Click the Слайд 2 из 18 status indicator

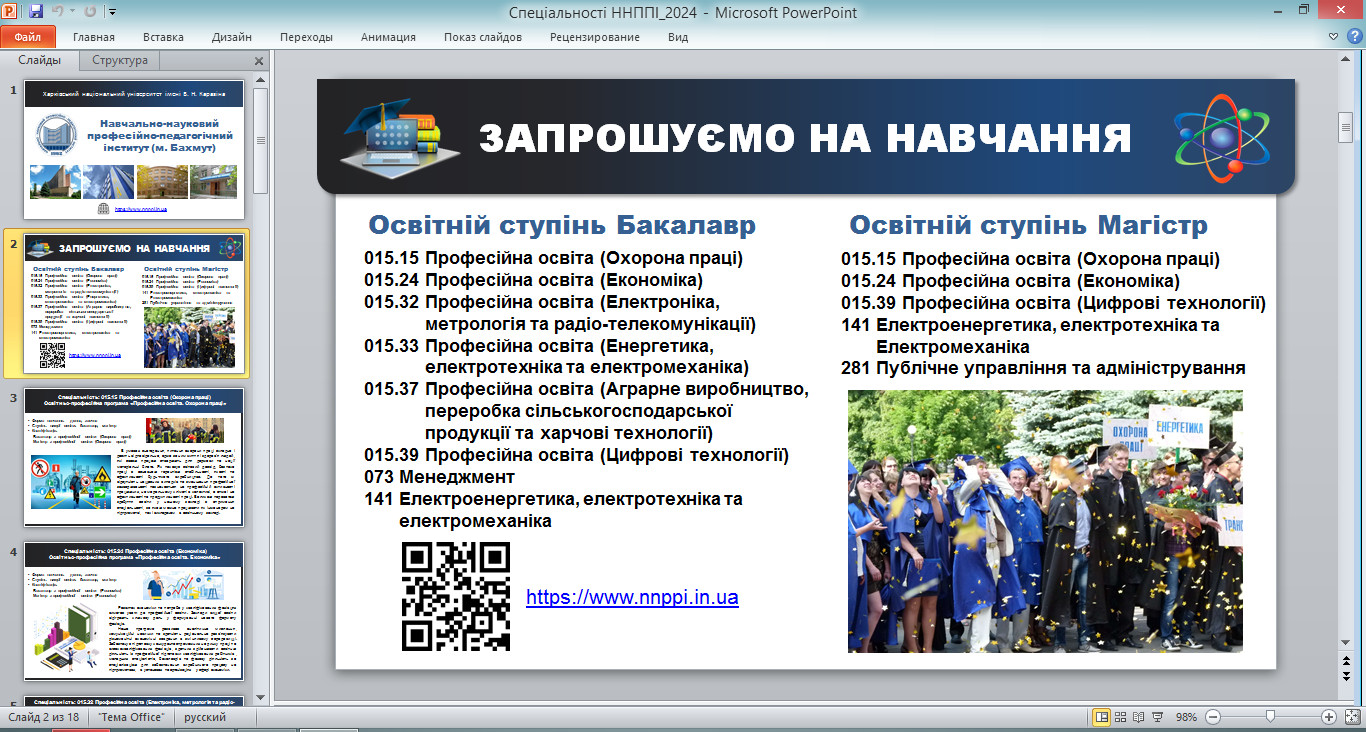point(43,718)
